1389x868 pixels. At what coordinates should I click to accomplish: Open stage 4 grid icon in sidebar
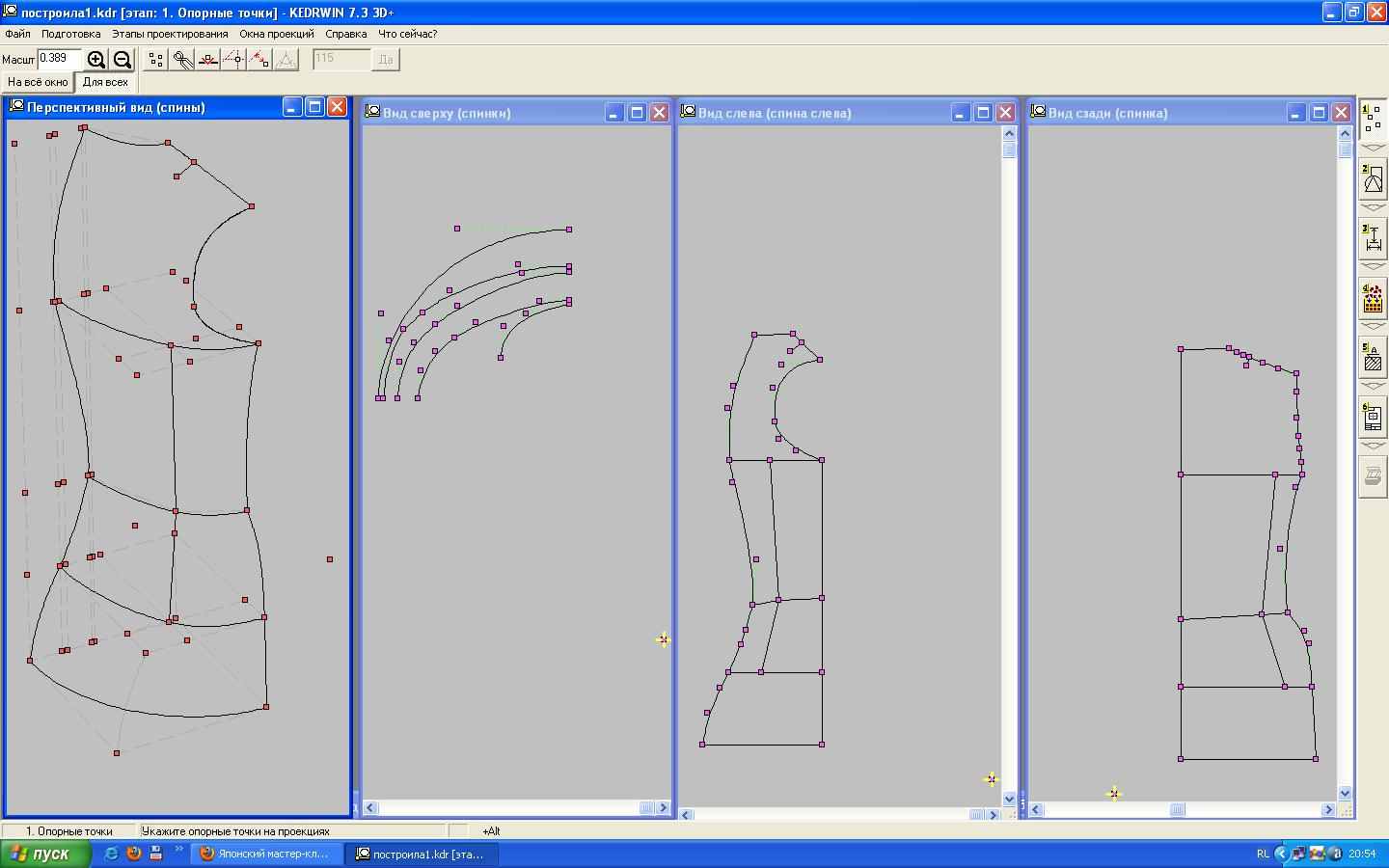pos(1373,299)
